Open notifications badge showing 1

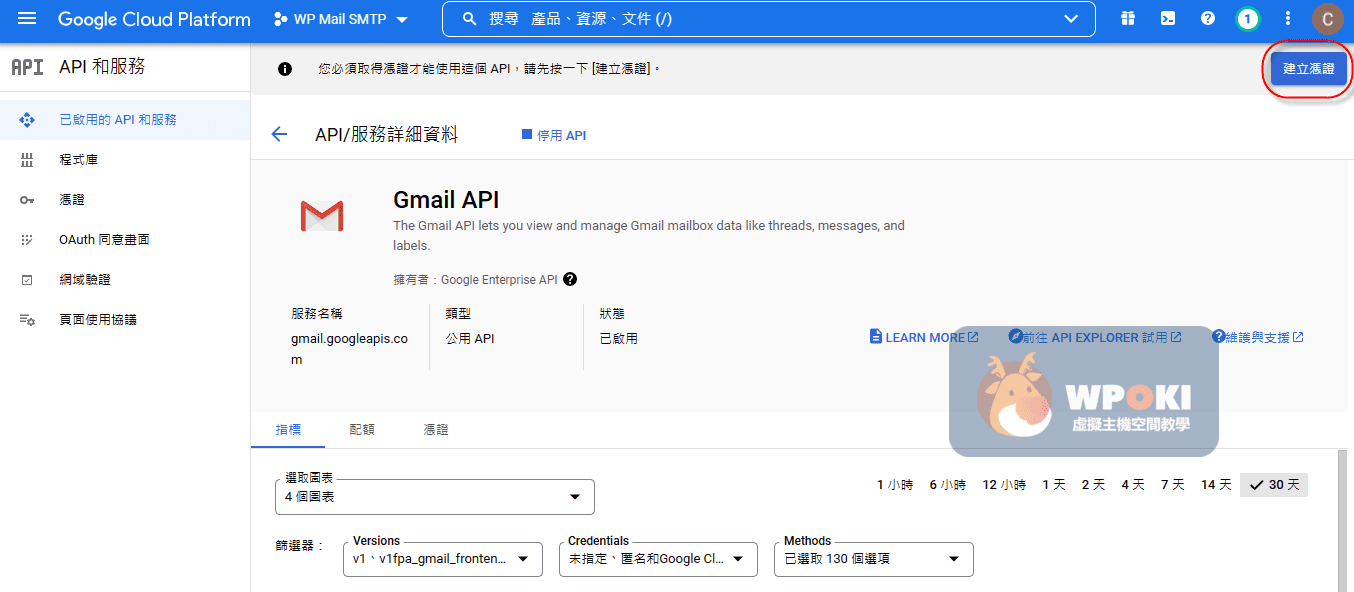[1247, 19]
